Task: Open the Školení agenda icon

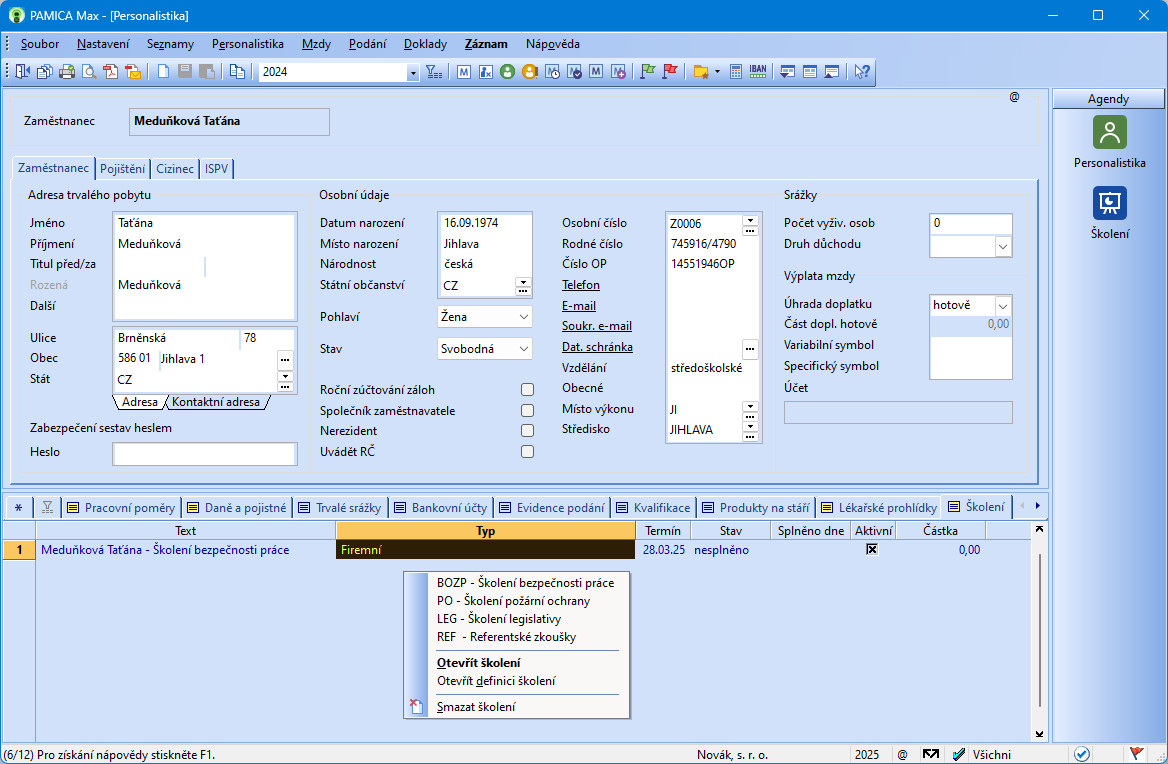Action: 1109,203
